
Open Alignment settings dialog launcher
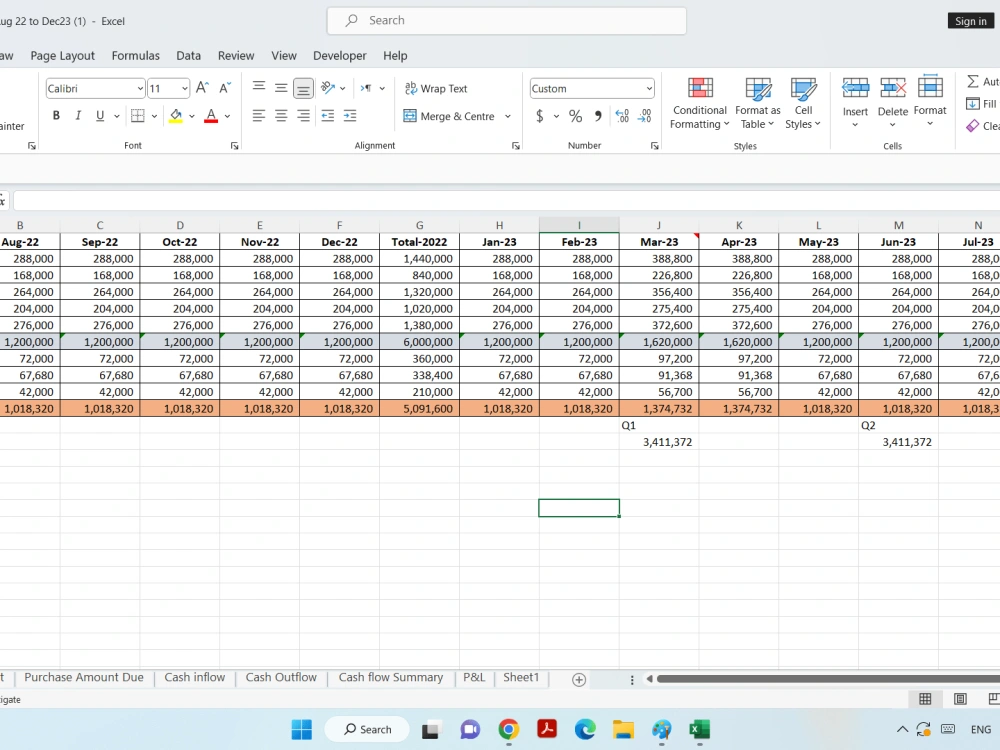515,146
